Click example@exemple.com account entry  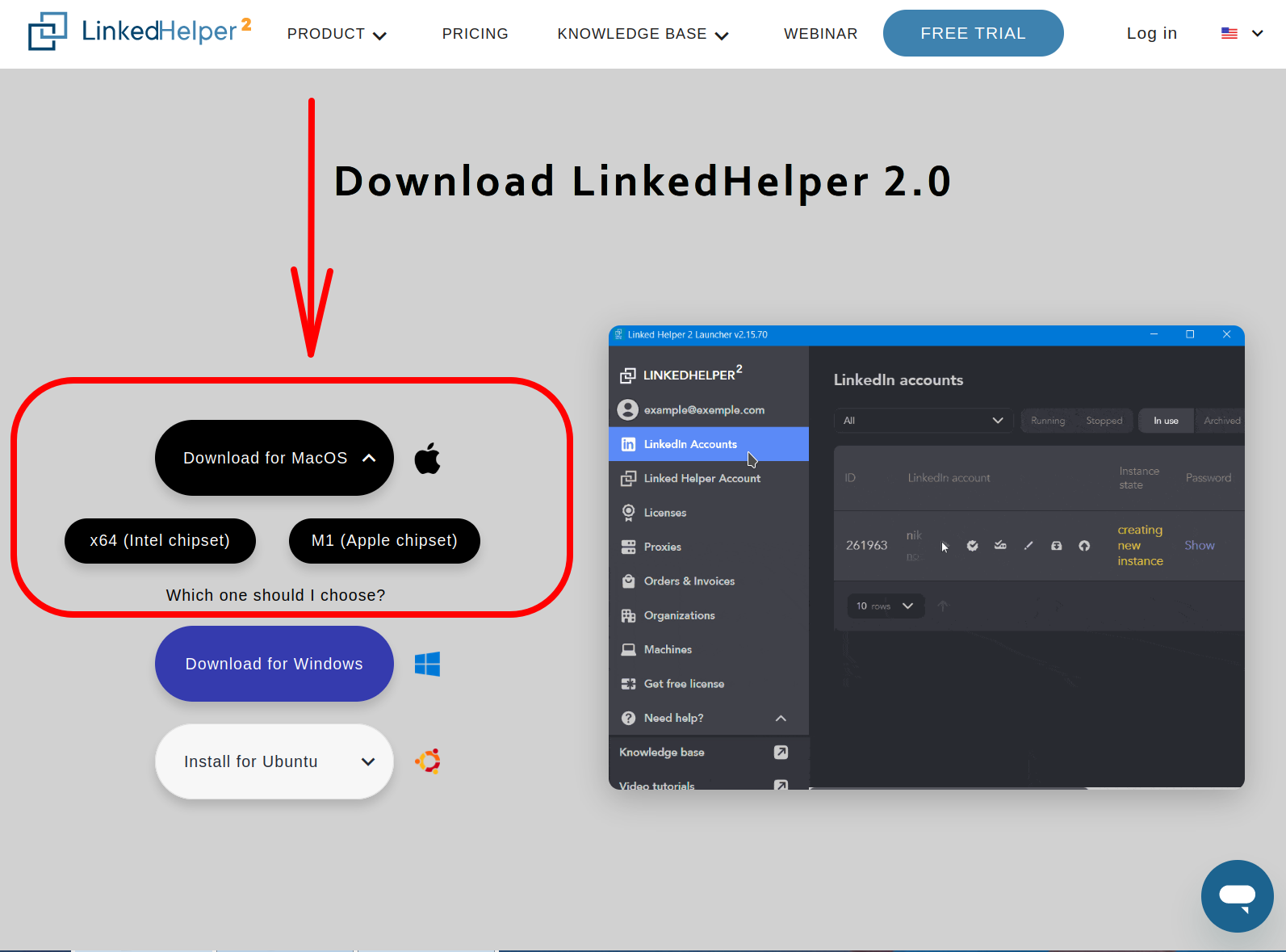709,410
